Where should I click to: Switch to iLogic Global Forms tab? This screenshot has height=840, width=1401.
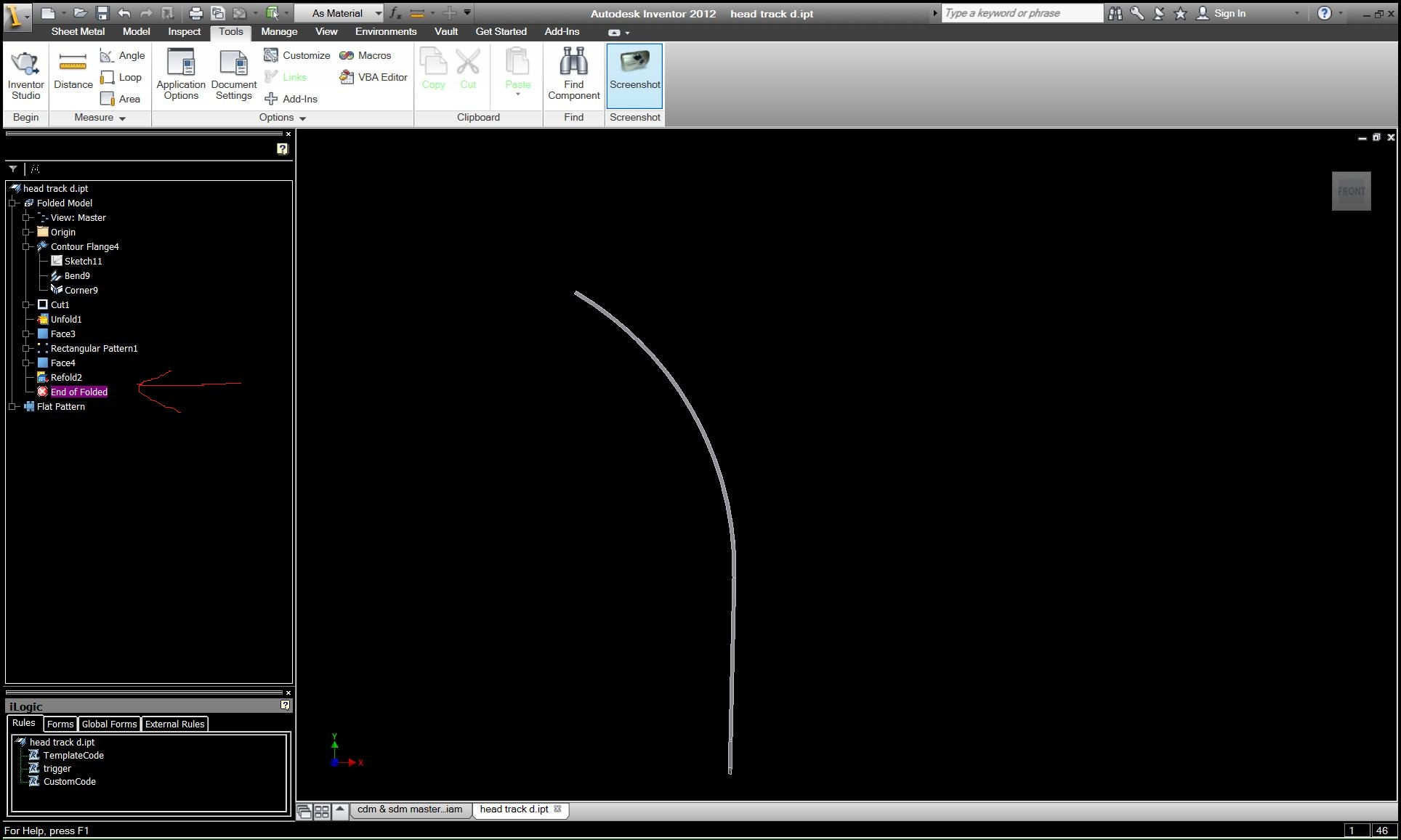pyautogui.click(x=109, y=724)
